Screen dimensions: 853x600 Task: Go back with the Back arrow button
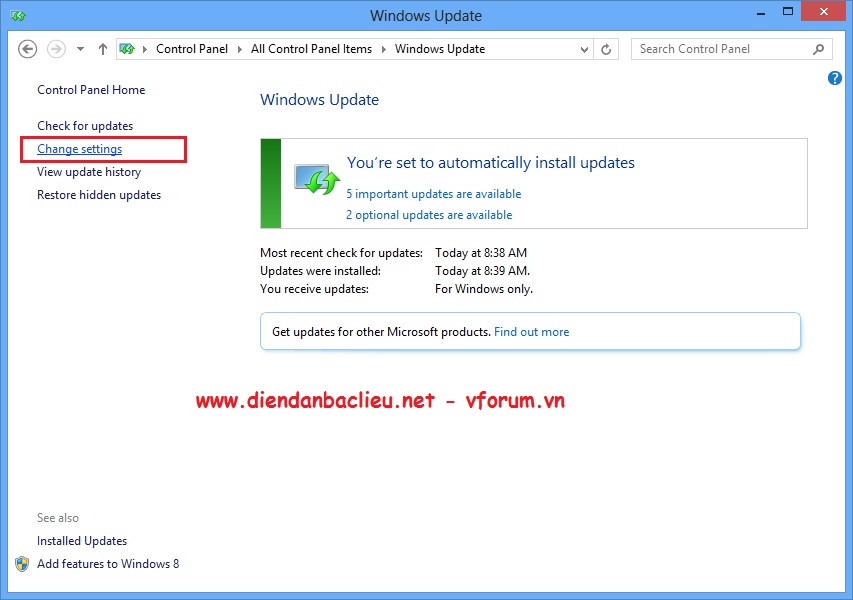(27, 49)
